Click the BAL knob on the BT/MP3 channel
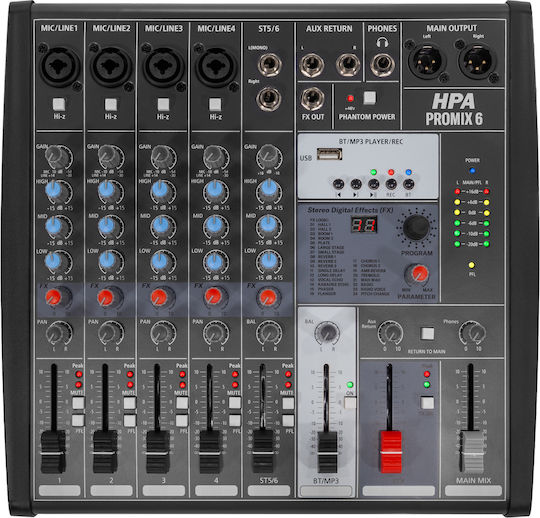Screen dimensions: 540x518 coord(327,333)
